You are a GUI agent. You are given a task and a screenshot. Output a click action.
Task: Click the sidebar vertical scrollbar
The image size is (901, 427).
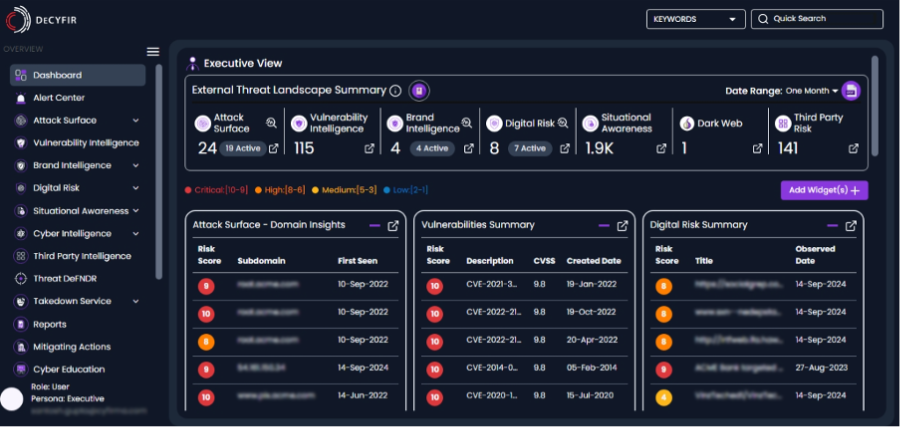[x=159, y=172]
